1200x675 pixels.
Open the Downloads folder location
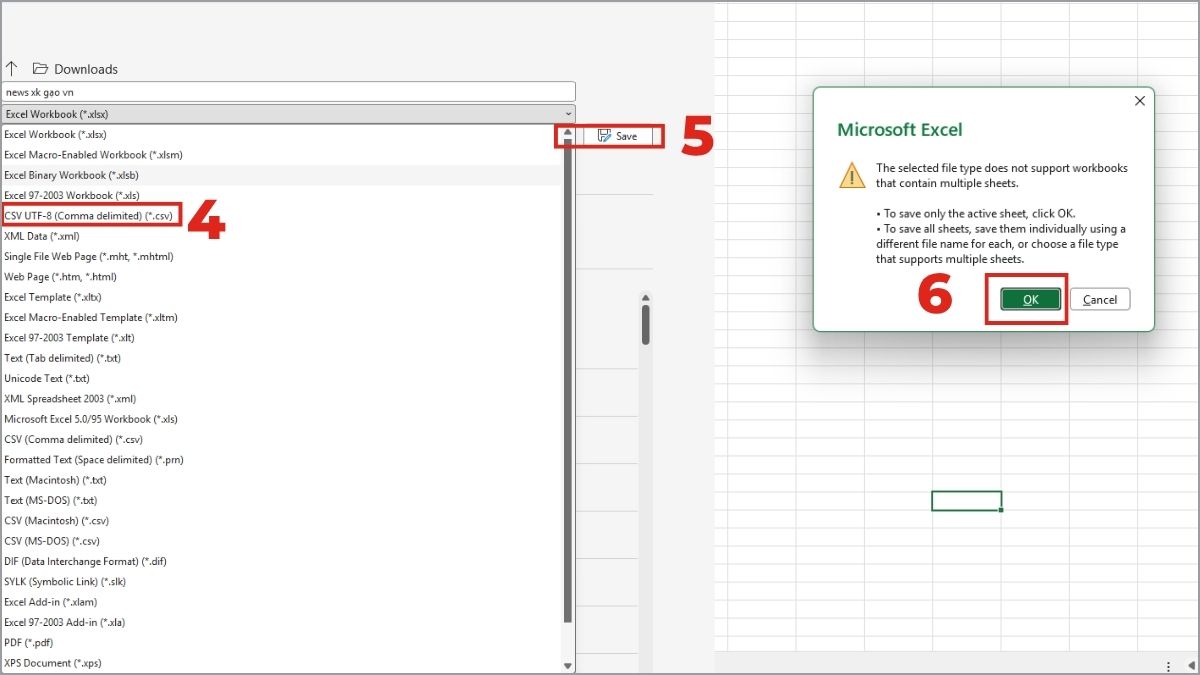coord(75,69)
